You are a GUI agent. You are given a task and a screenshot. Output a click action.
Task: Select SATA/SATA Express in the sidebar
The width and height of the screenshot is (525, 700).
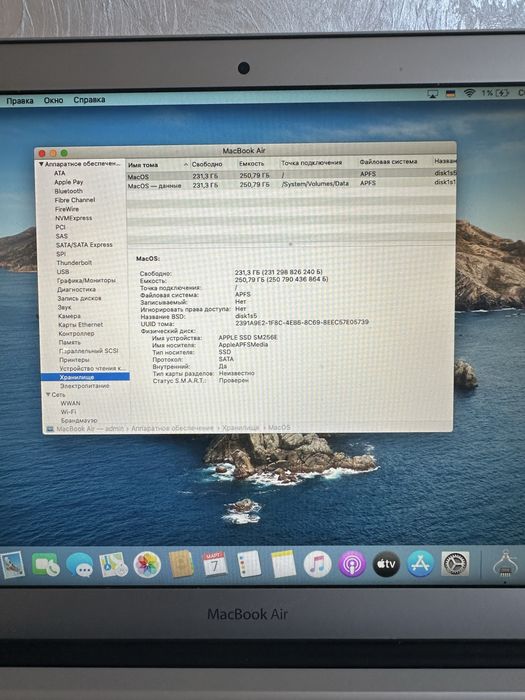coord(84,245)
